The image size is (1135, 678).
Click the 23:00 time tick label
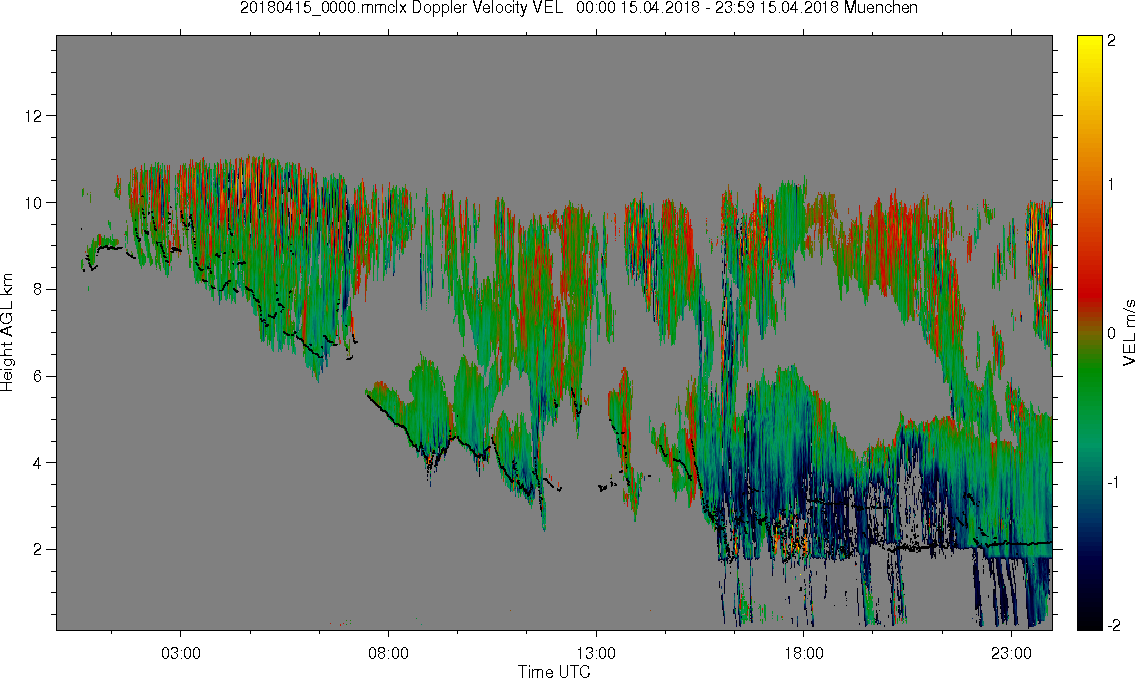pos(1011,653)
